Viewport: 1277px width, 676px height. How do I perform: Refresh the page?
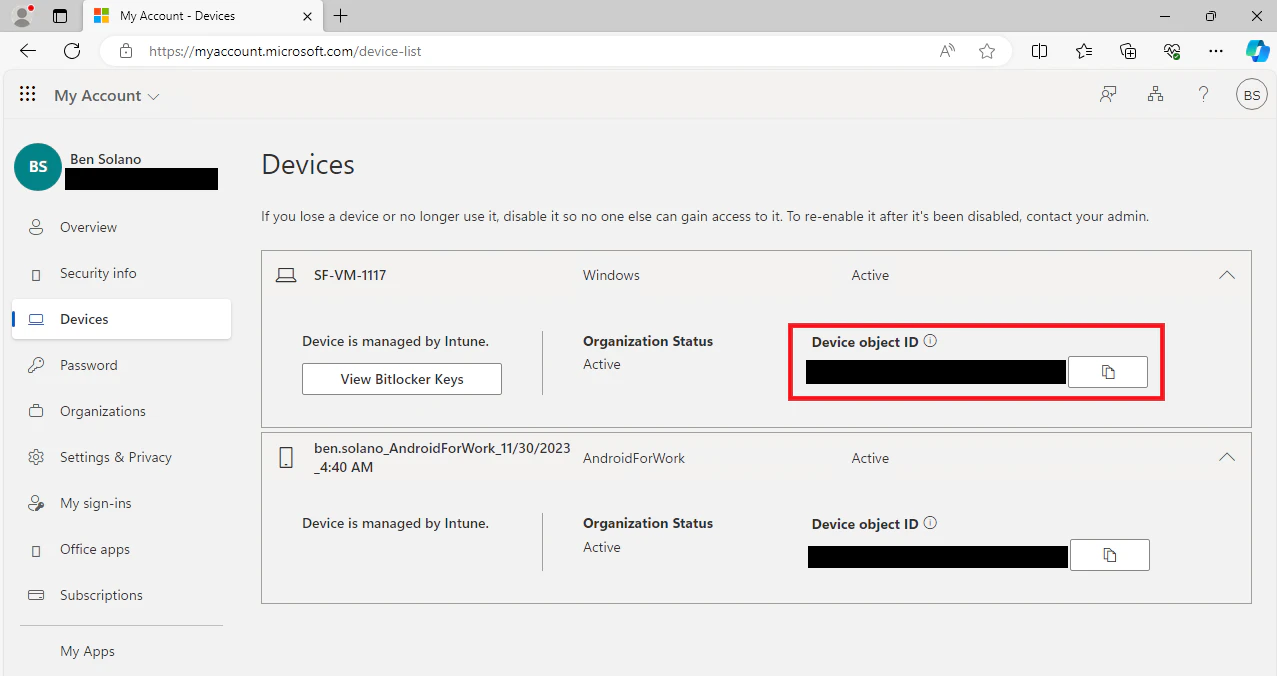click(x=72, y=51)
